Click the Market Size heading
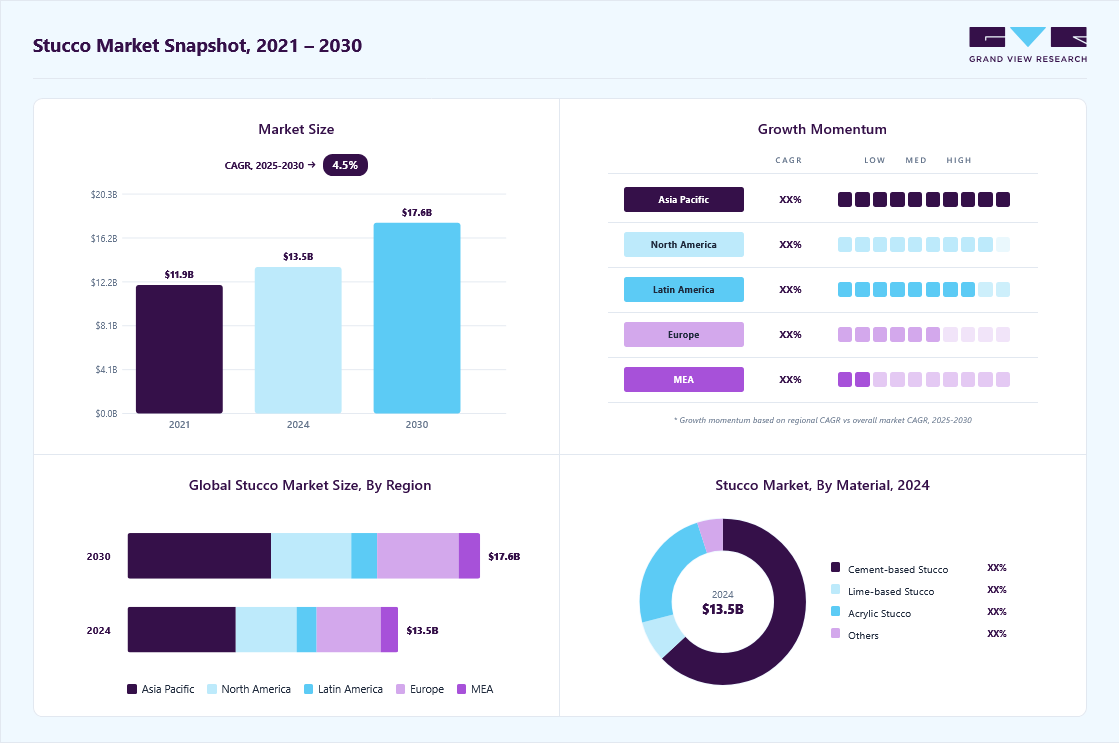The height and width of the screenshot is (743, 1120). (296, 129)
